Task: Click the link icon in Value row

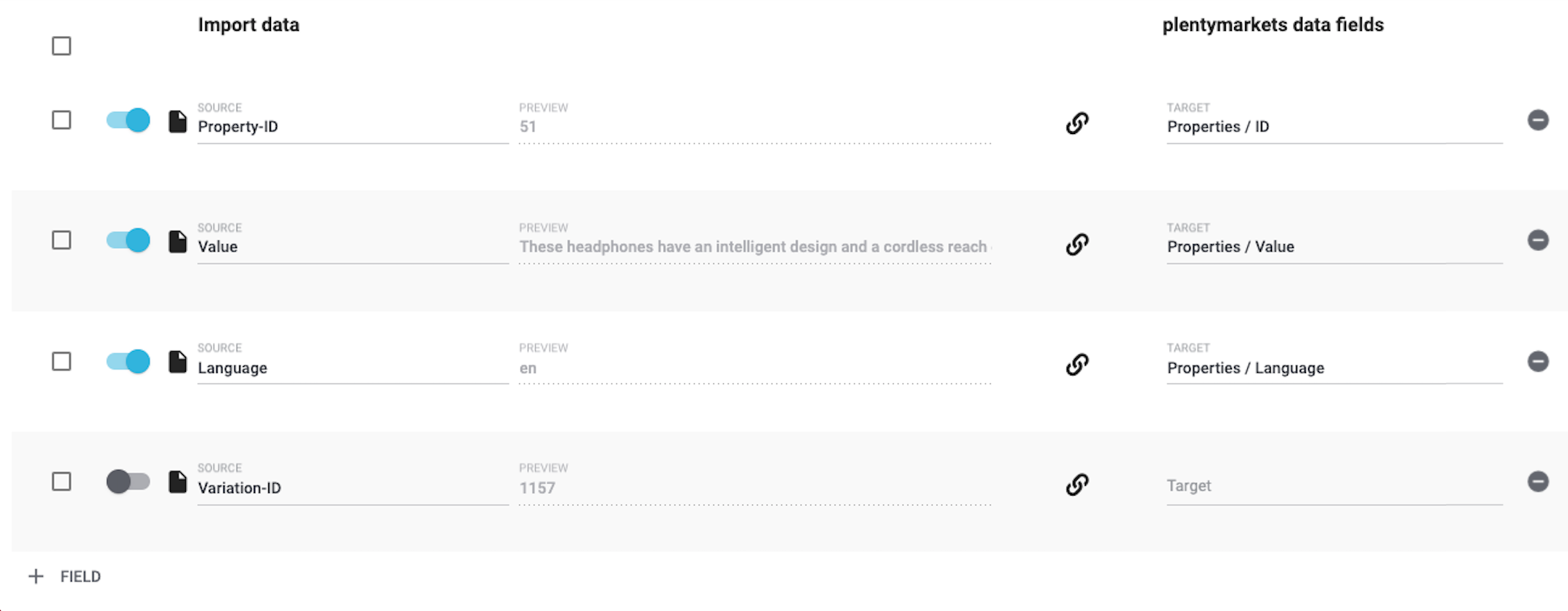Action: point(1076,243)
